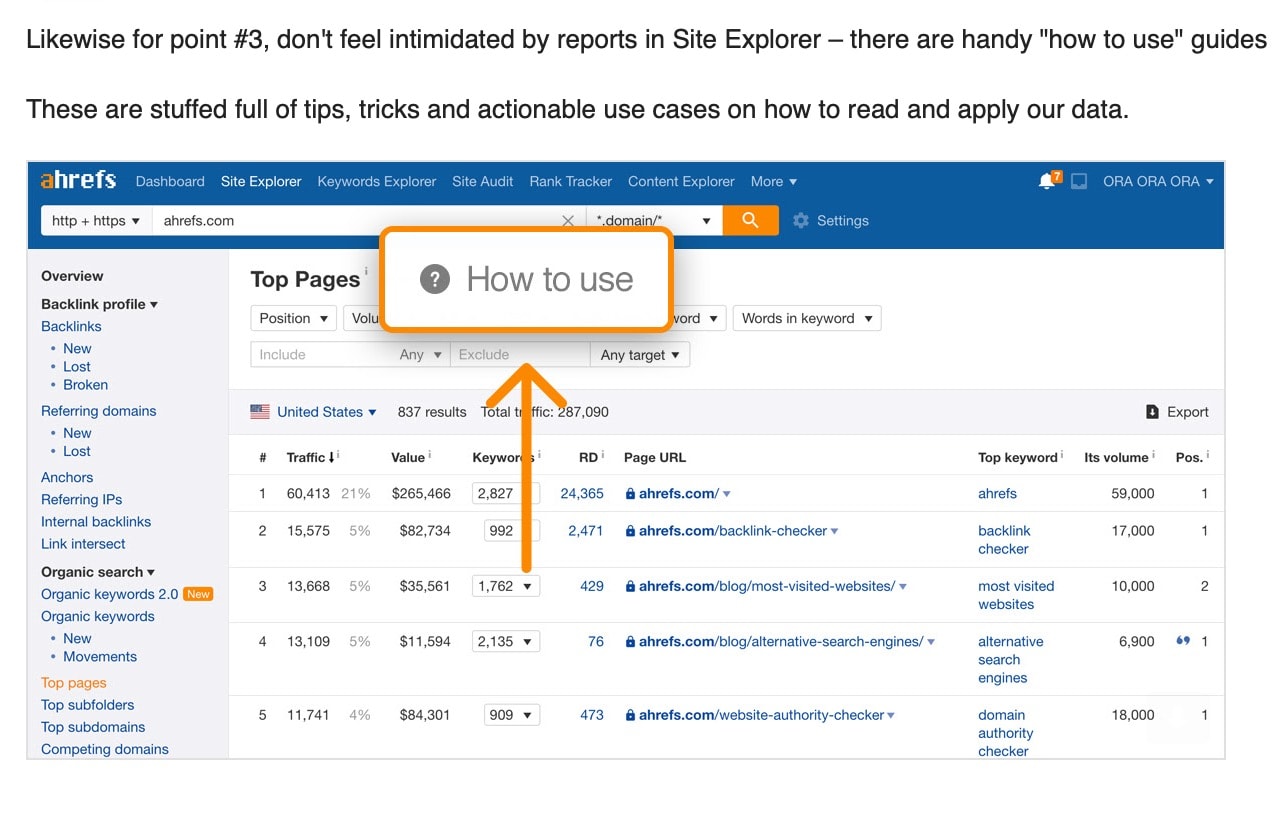Switch to Site Explorer

[261, 181]
